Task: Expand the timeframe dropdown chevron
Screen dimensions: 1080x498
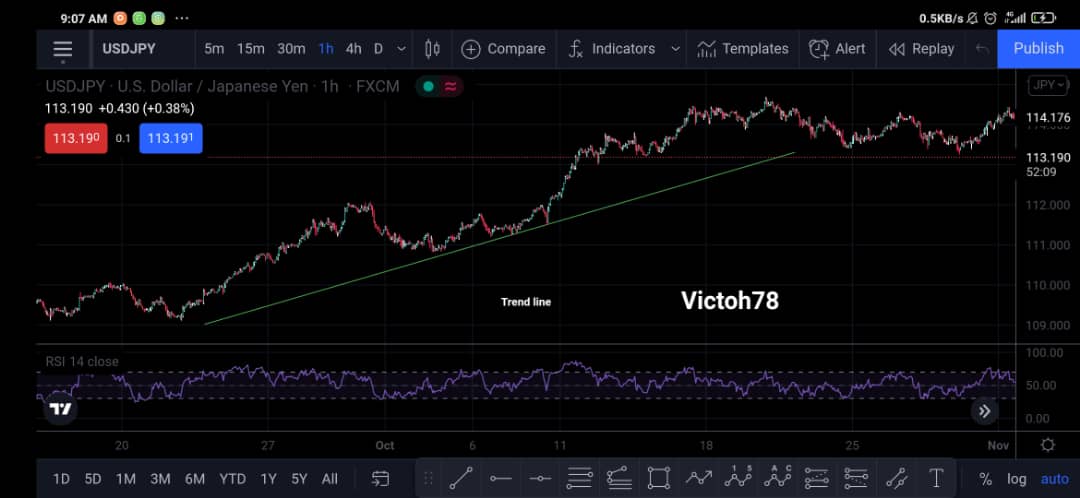Action: (x=402, y=49)
